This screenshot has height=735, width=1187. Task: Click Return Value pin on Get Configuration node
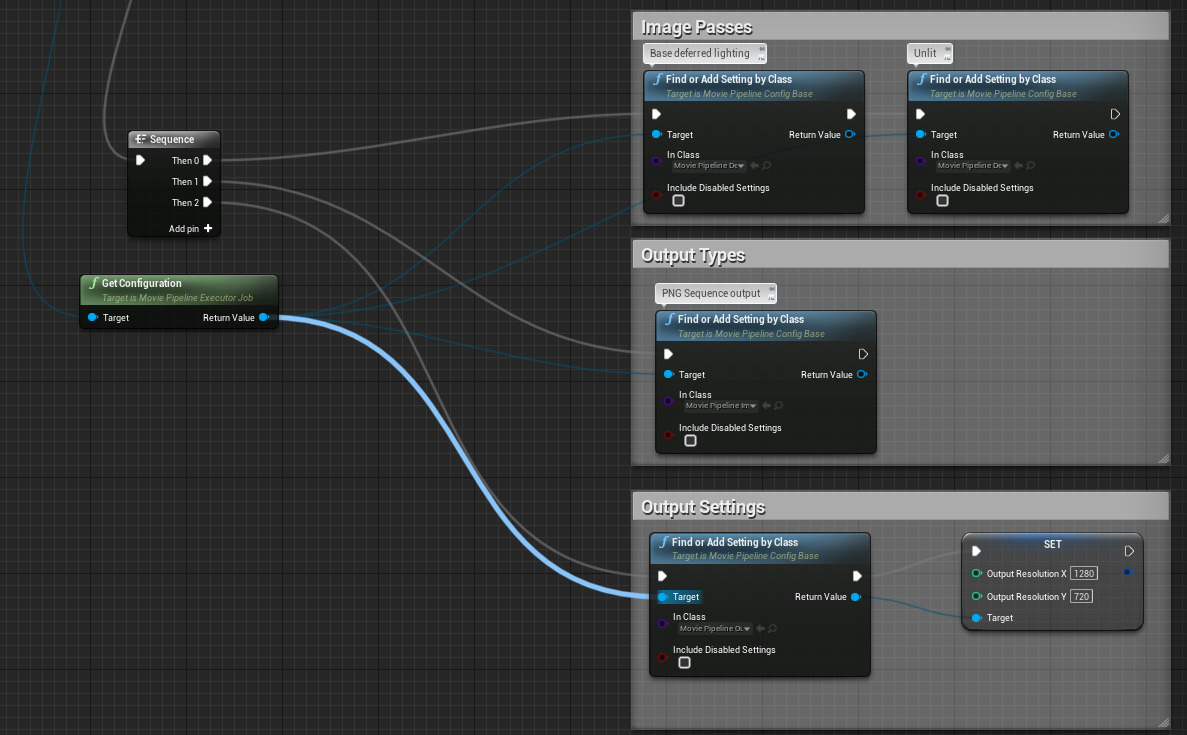point(263,318)
